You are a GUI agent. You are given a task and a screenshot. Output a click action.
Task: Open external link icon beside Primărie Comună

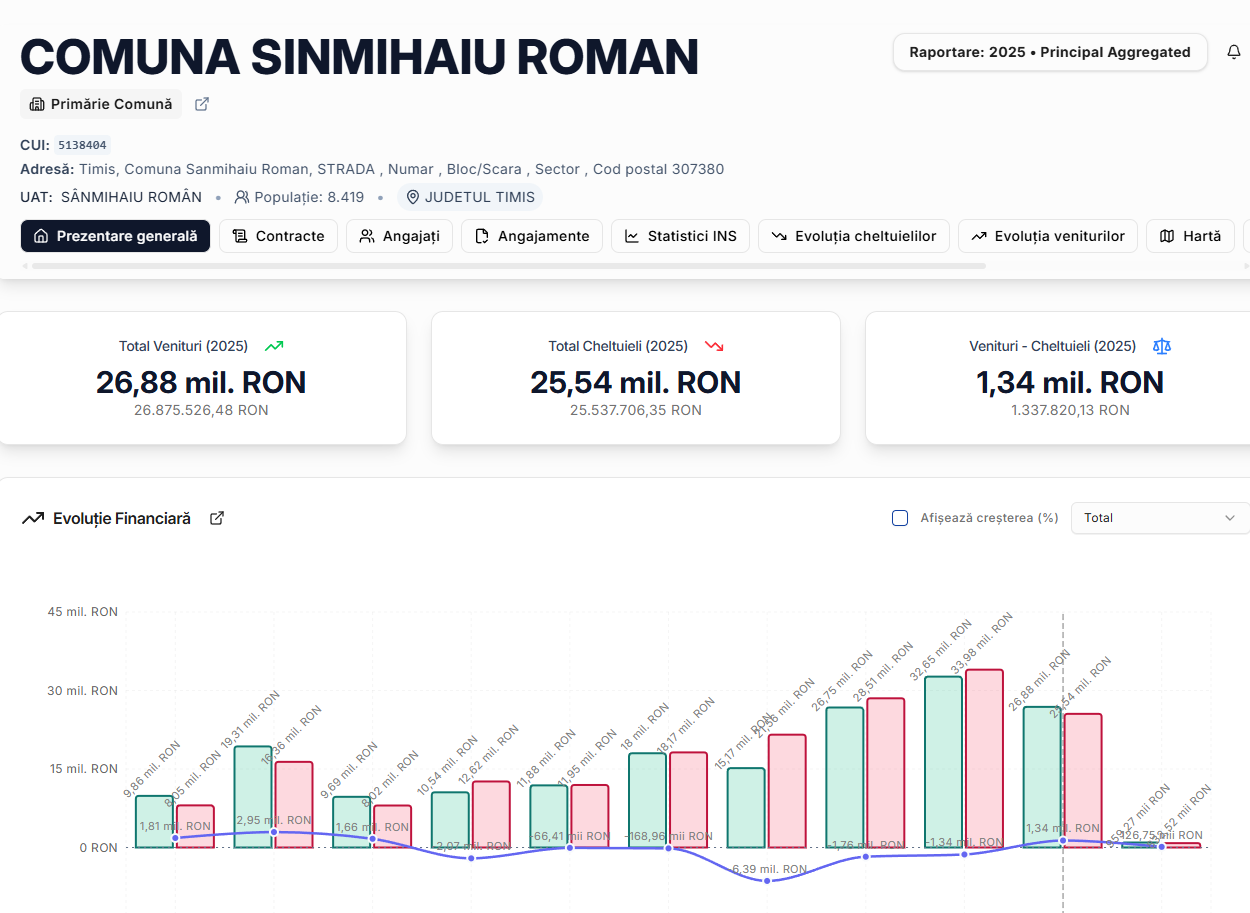(x=202, y=104)
